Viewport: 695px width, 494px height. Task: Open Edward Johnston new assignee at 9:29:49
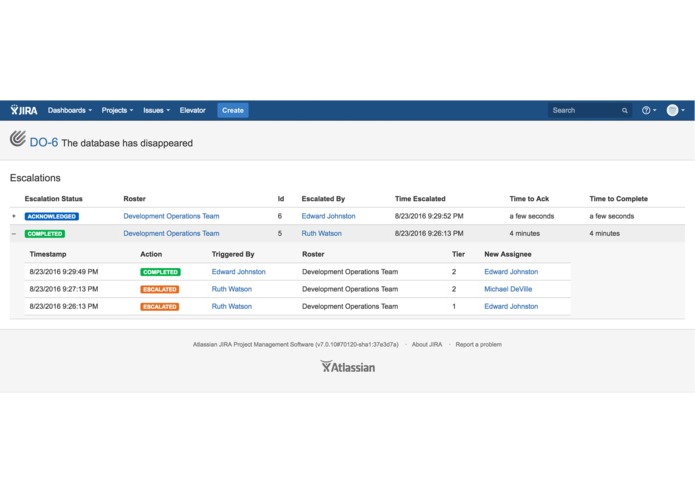(511, 272)
